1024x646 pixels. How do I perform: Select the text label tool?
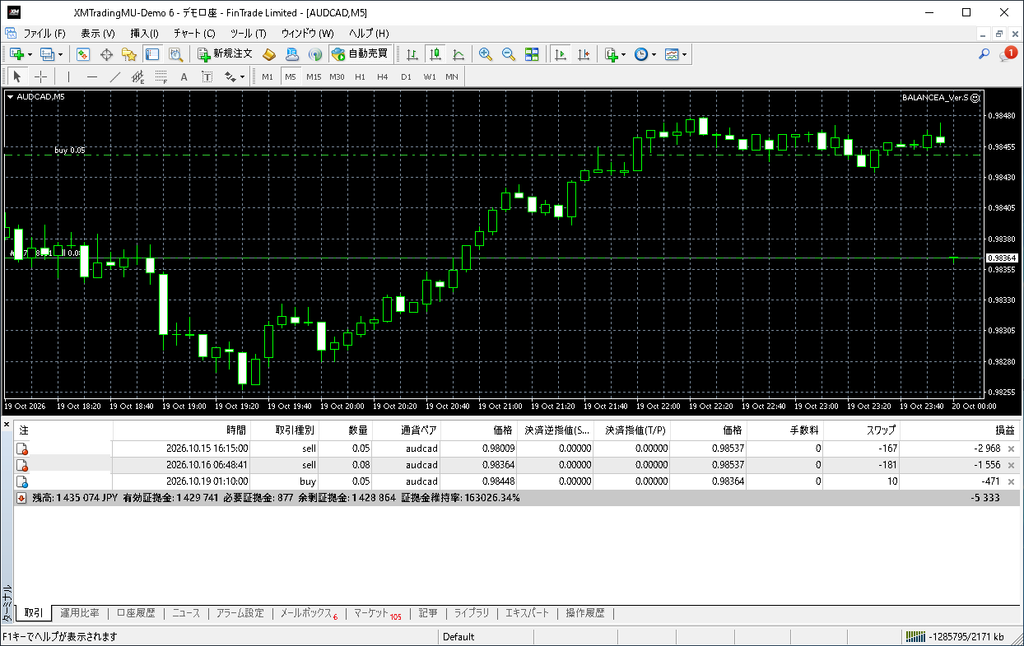[x=207, y=76]
